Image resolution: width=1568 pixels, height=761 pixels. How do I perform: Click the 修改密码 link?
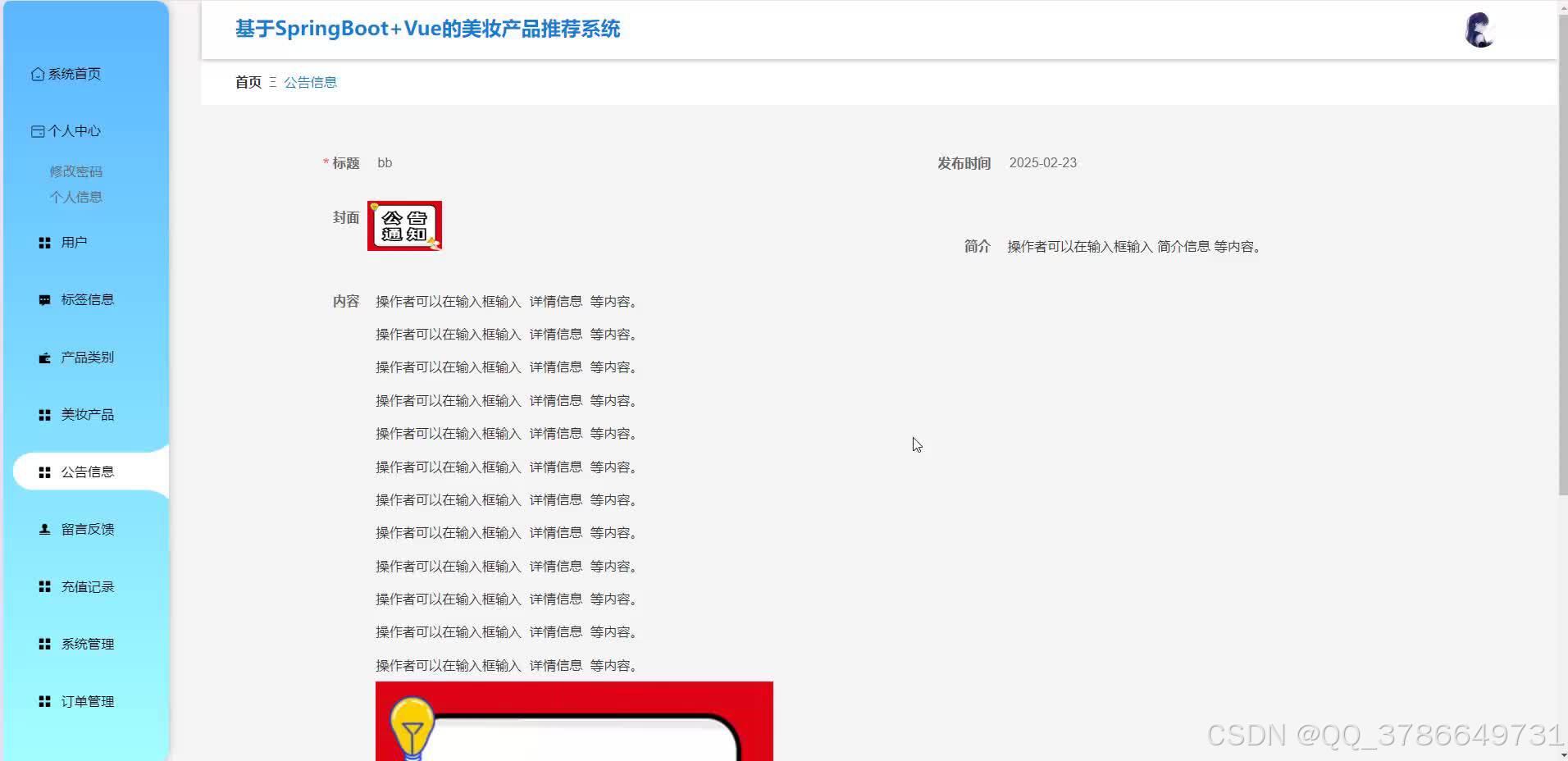click(x=75, y=171)
